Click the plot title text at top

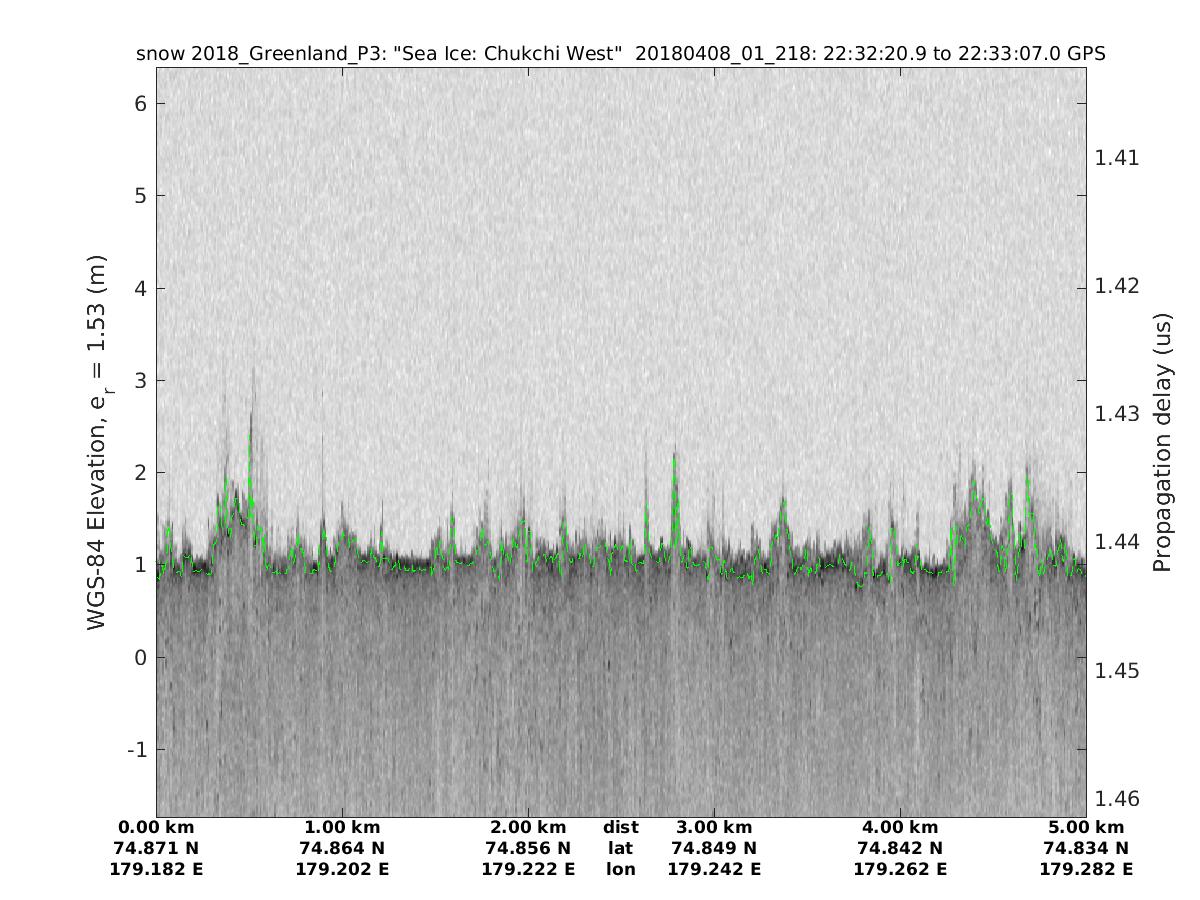coord(620,54)
